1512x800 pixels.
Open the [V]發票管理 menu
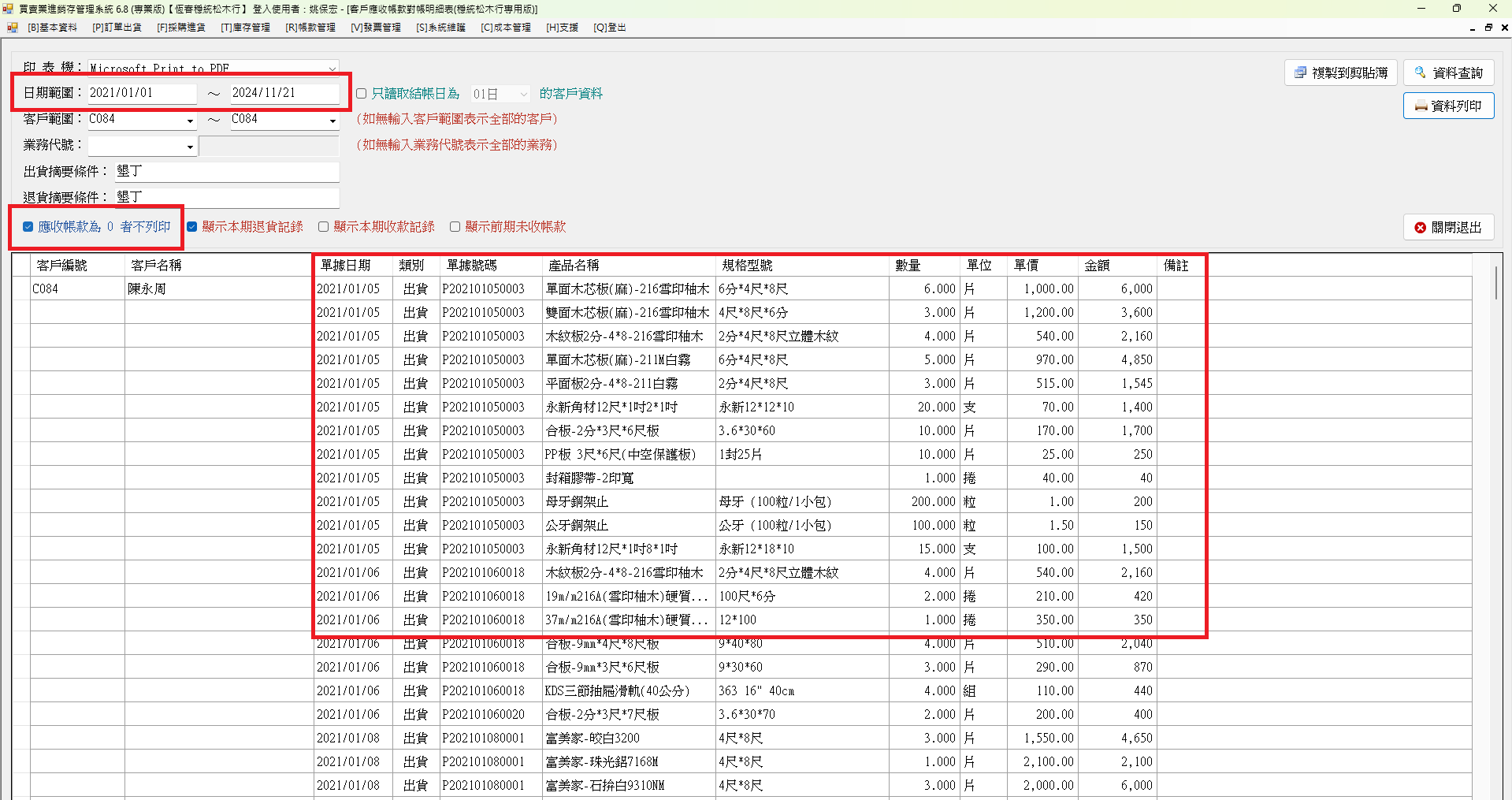[376, 28]
